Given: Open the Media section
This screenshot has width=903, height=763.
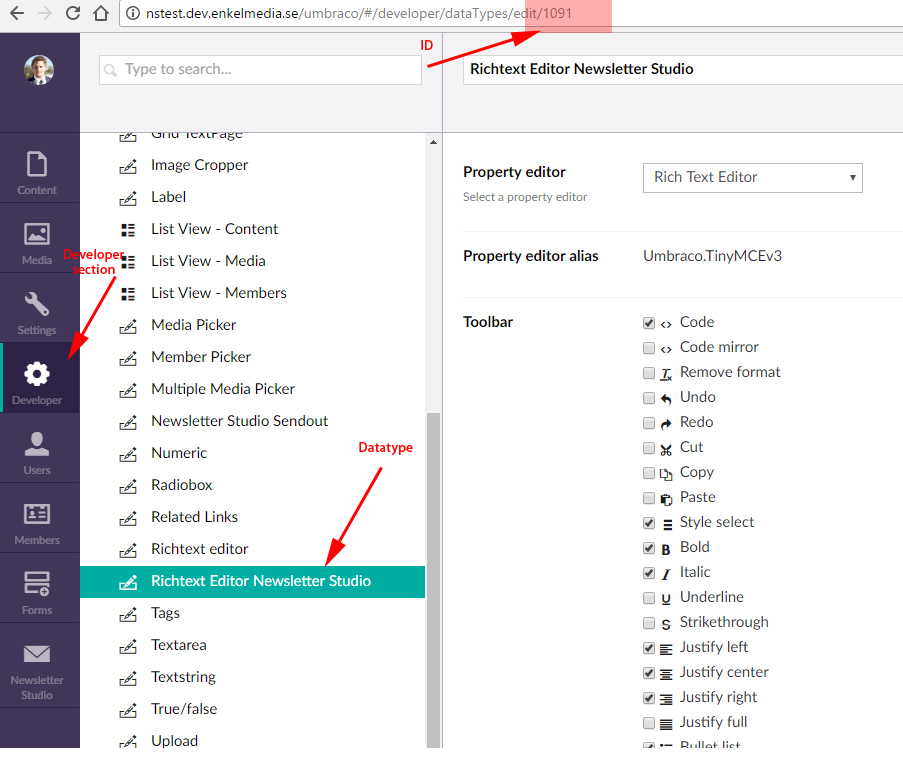Looking at the screenshot, I should pos(37,242).
